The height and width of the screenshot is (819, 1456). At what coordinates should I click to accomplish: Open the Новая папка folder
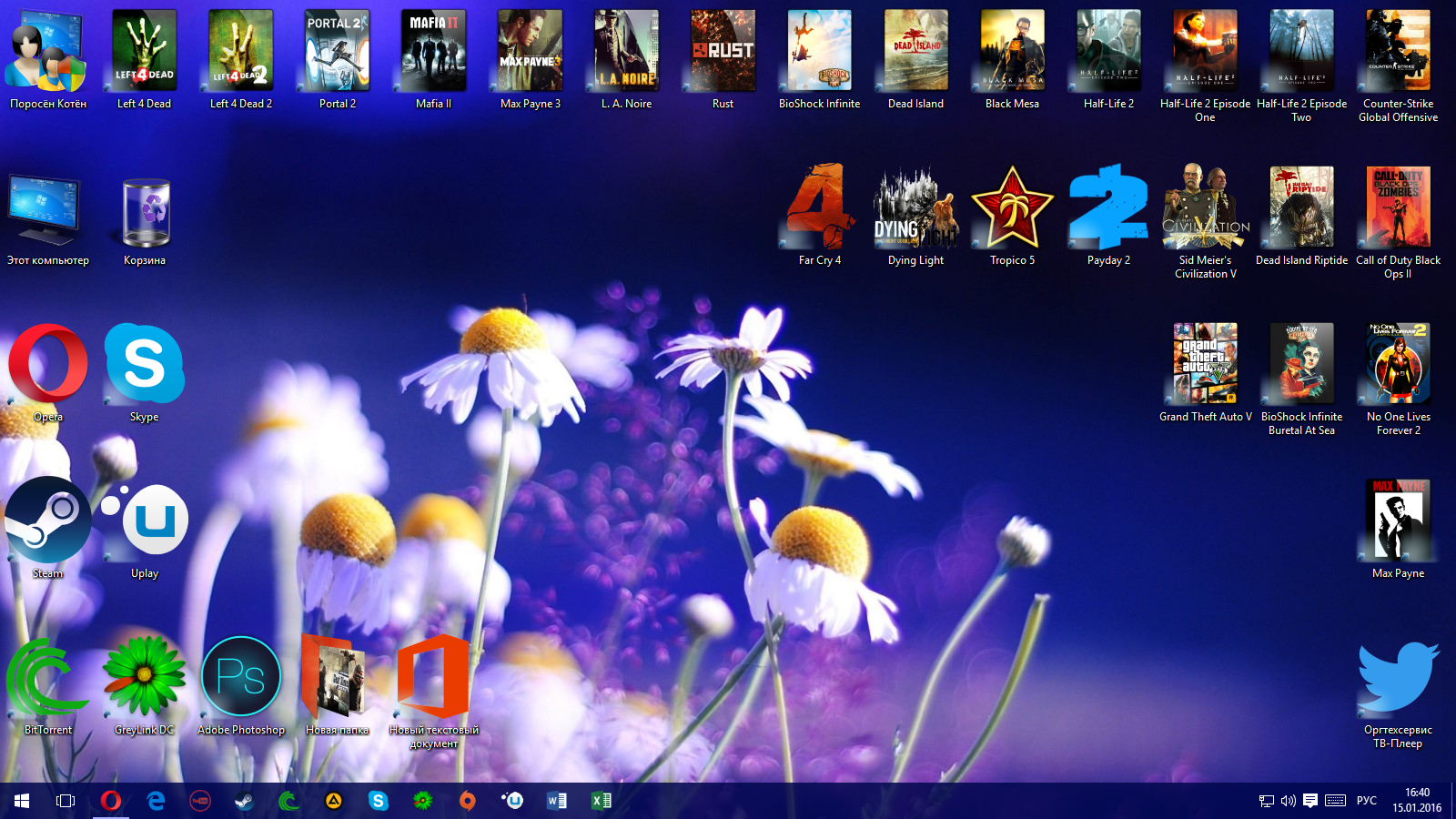click(x=335, y=677)
